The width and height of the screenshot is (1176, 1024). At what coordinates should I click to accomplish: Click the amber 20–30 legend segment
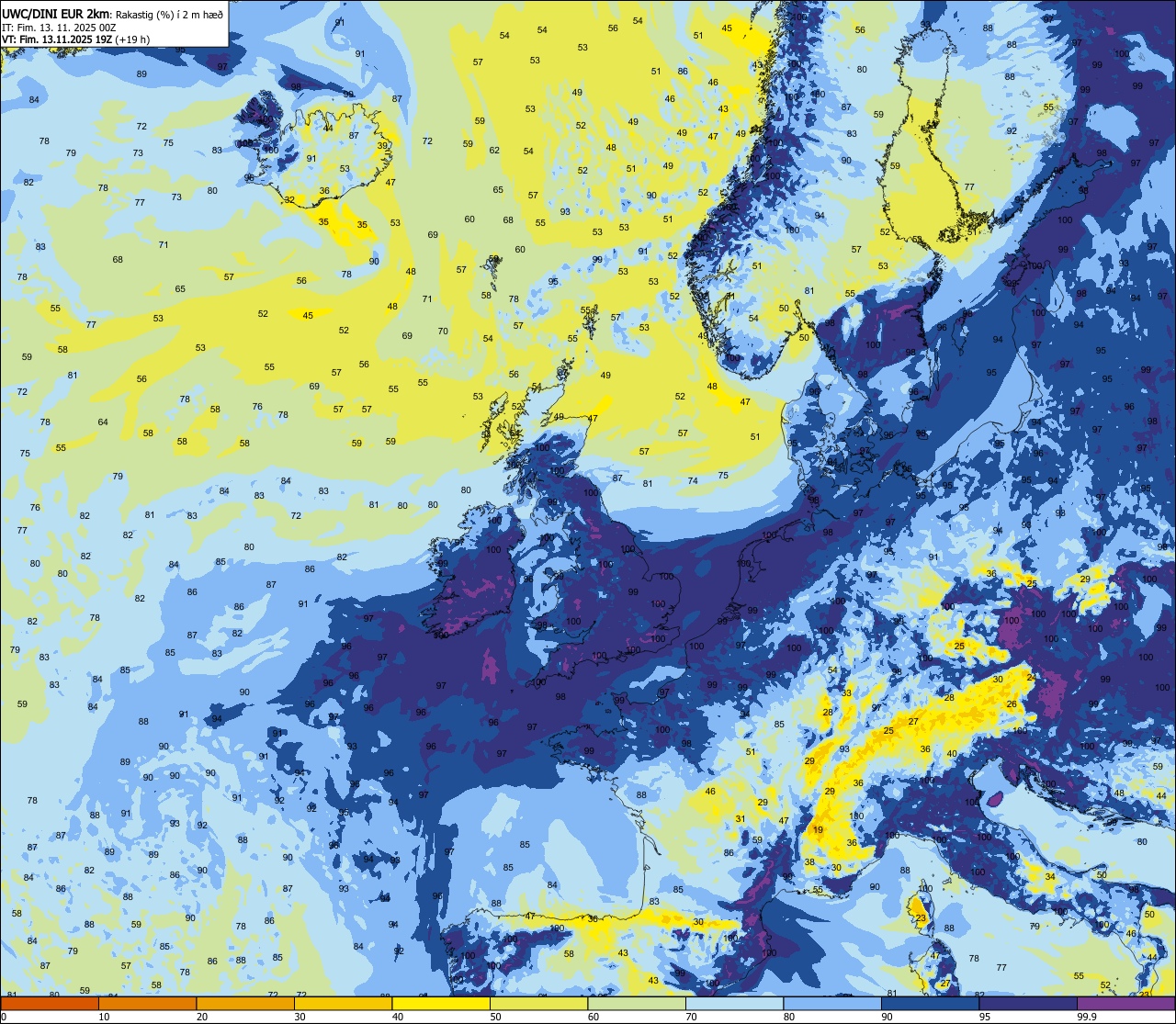click(x=245, y=1003)
